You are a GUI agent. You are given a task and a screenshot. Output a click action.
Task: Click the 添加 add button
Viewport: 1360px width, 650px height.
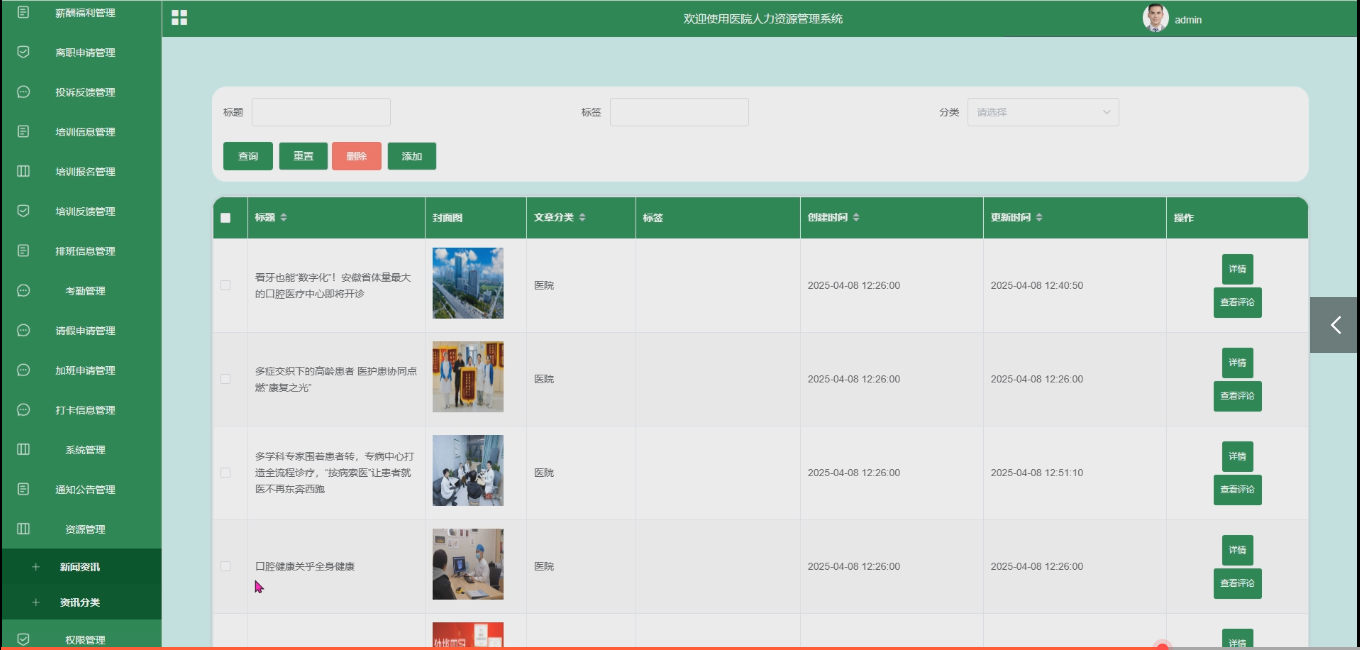[x=412, y=156]
